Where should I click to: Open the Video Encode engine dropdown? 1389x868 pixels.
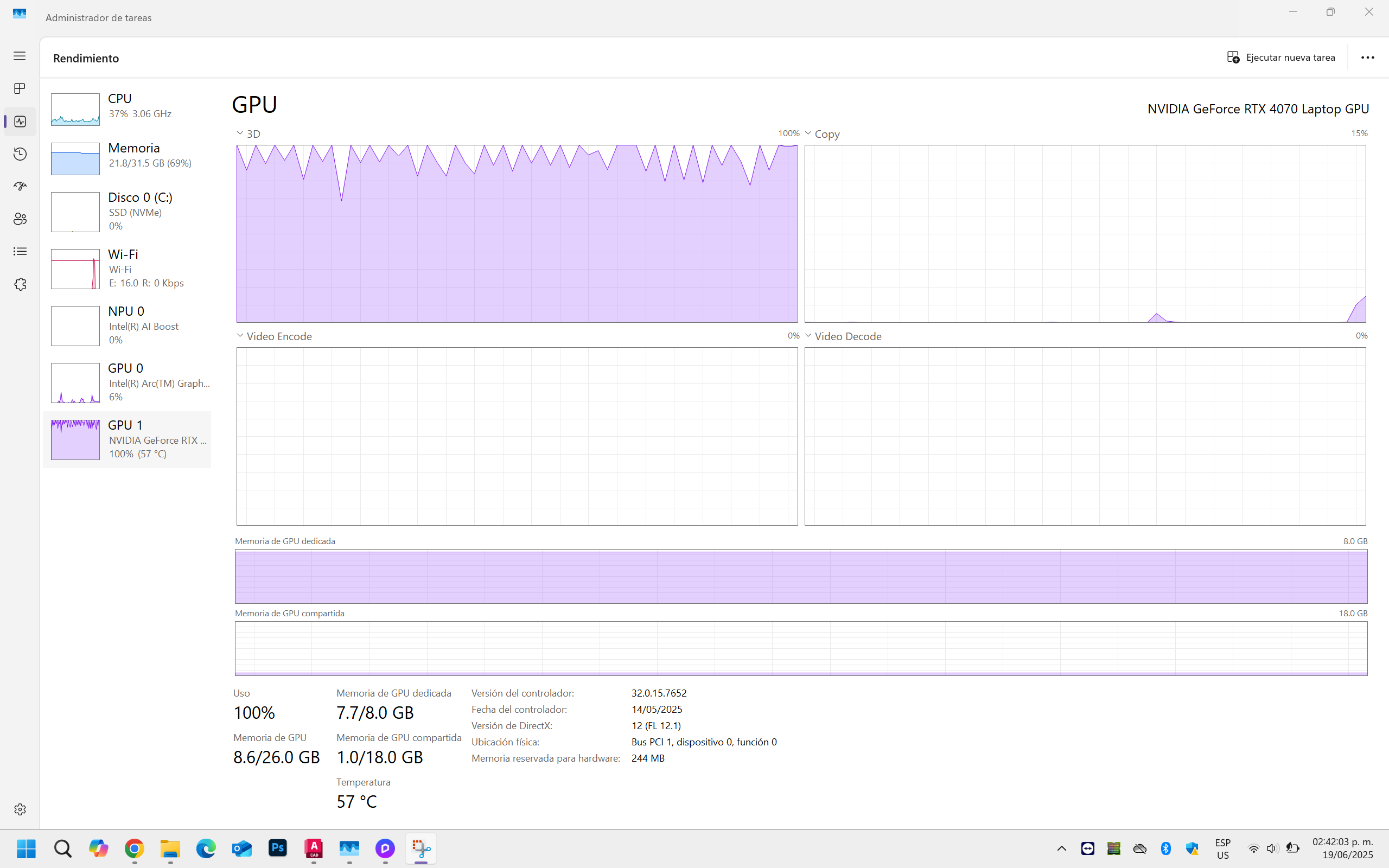pyautogui.click(x=240, y=336)
